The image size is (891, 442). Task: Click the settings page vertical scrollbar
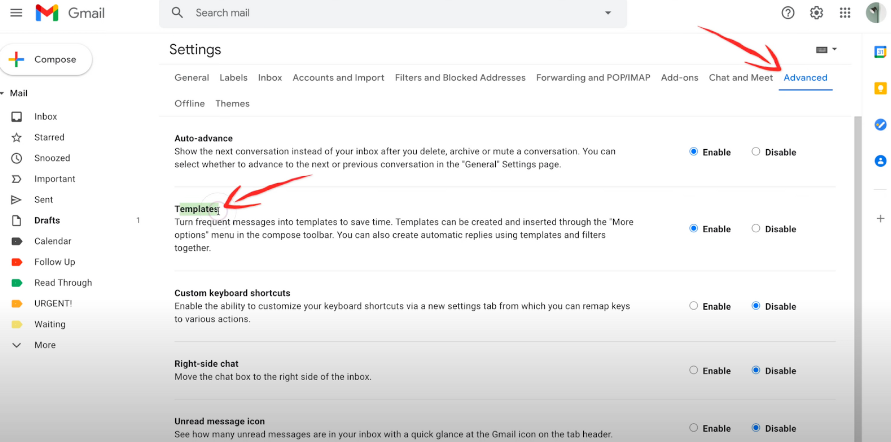pyautogui.click(x=857, y=278)
